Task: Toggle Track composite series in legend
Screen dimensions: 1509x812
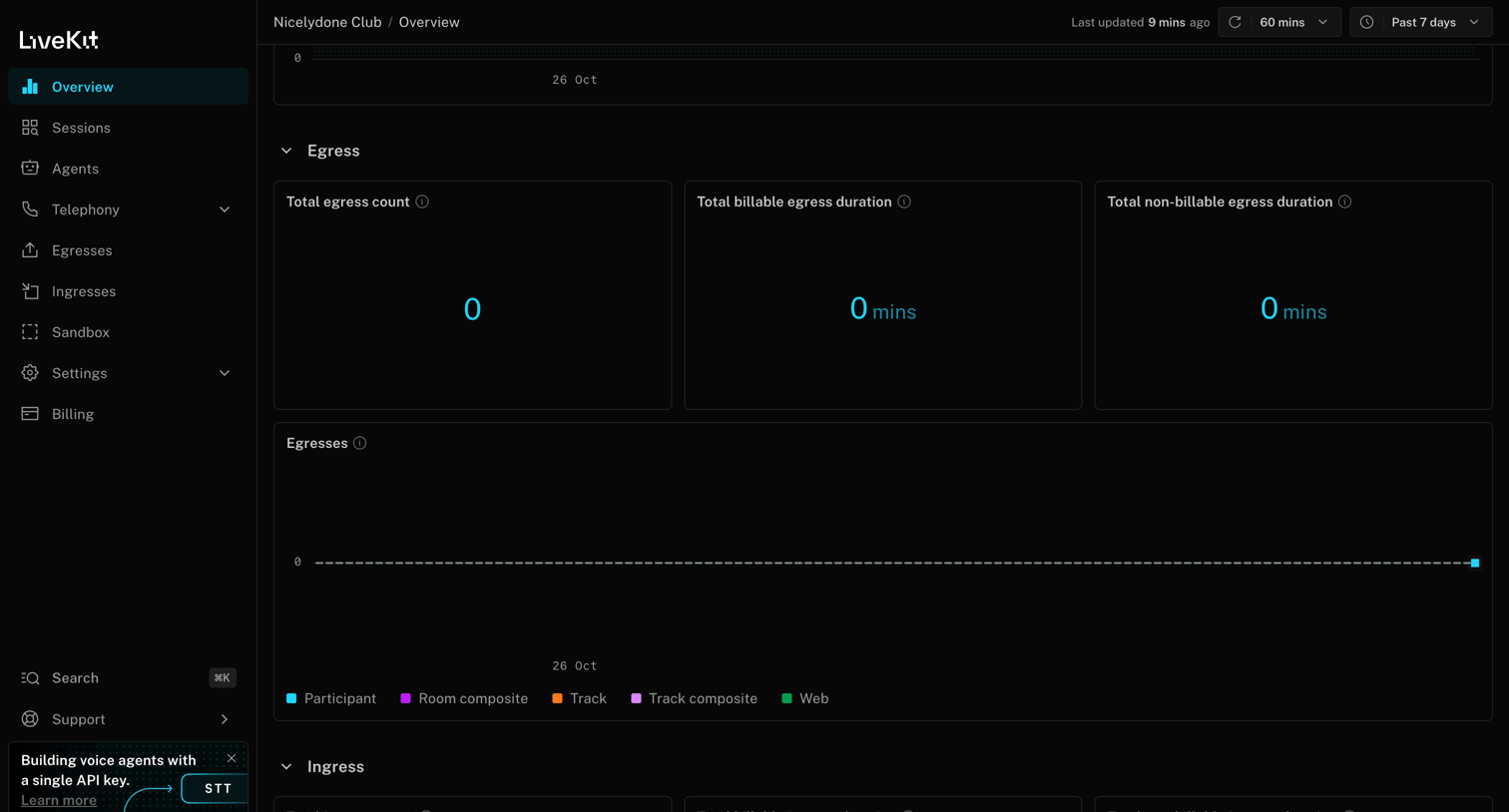Action: tap(694, 698)
